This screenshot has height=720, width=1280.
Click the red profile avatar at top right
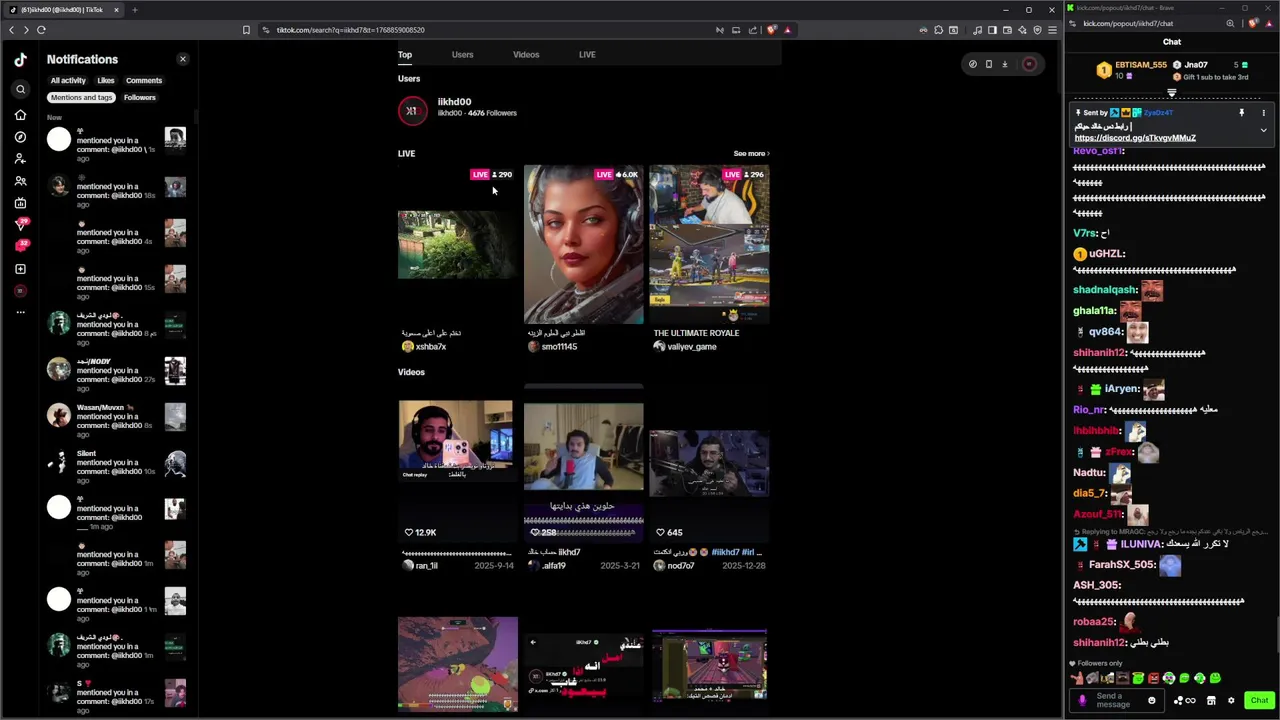(1029, 64)
